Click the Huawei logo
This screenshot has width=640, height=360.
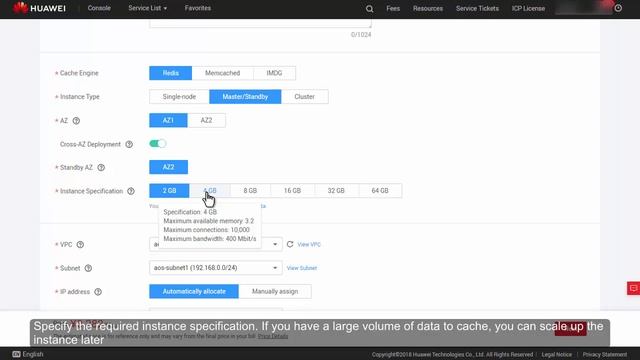pos(39,8)
